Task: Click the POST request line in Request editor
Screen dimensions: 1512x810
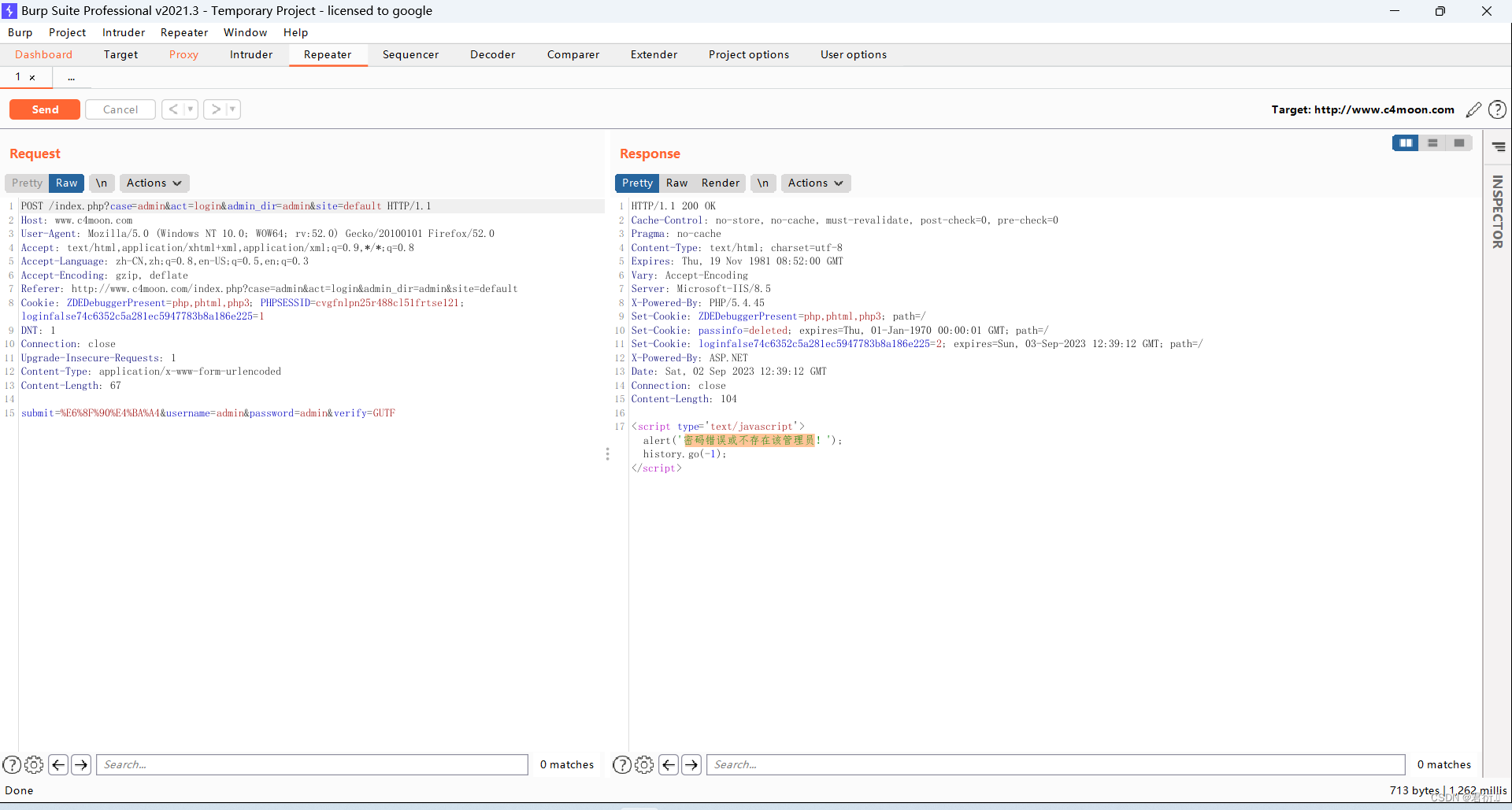Action: coord(226,206)
